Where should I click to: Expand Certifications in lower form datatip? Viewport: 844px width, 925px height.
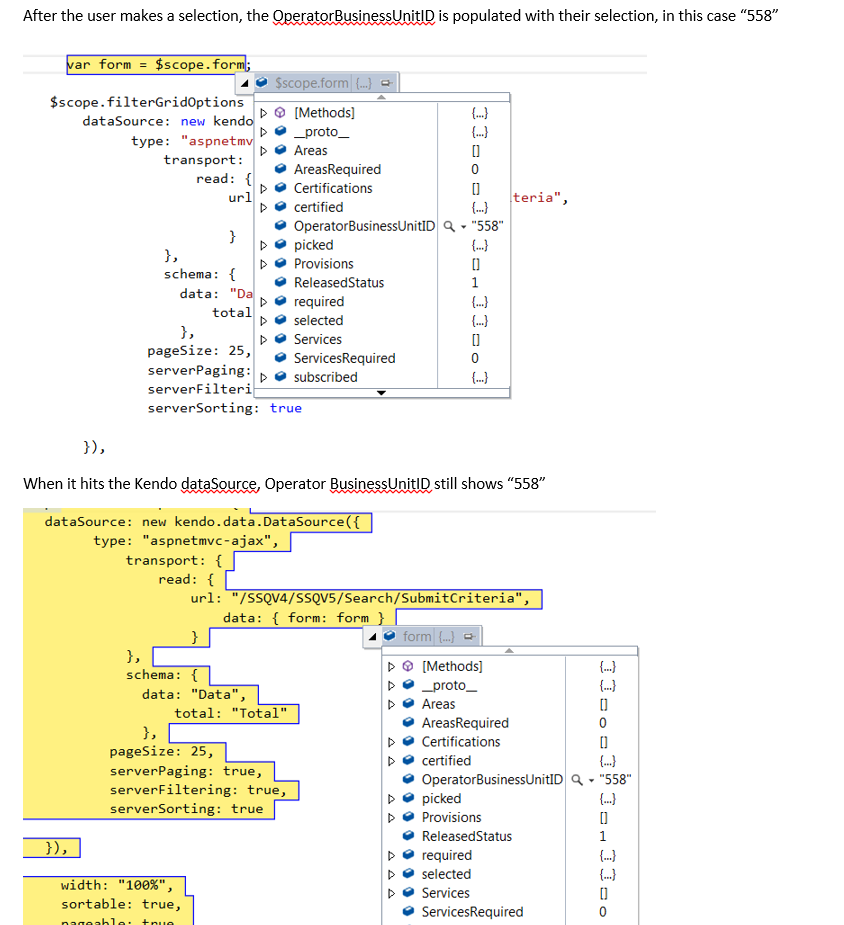391,742
